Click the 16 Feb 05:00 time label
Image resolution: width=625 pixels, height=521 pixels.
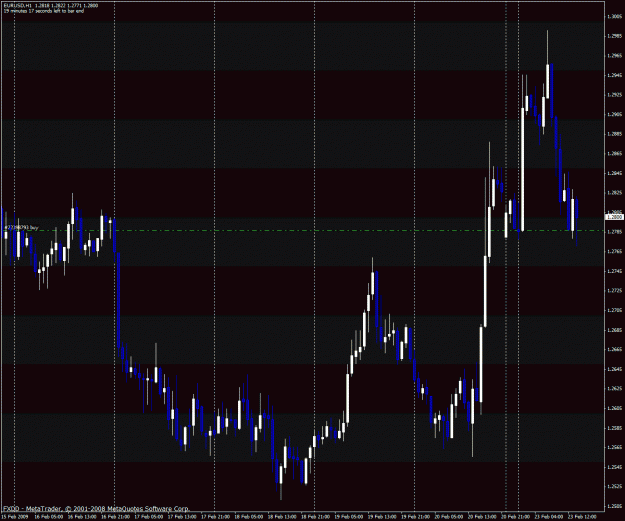coord(49,517)
